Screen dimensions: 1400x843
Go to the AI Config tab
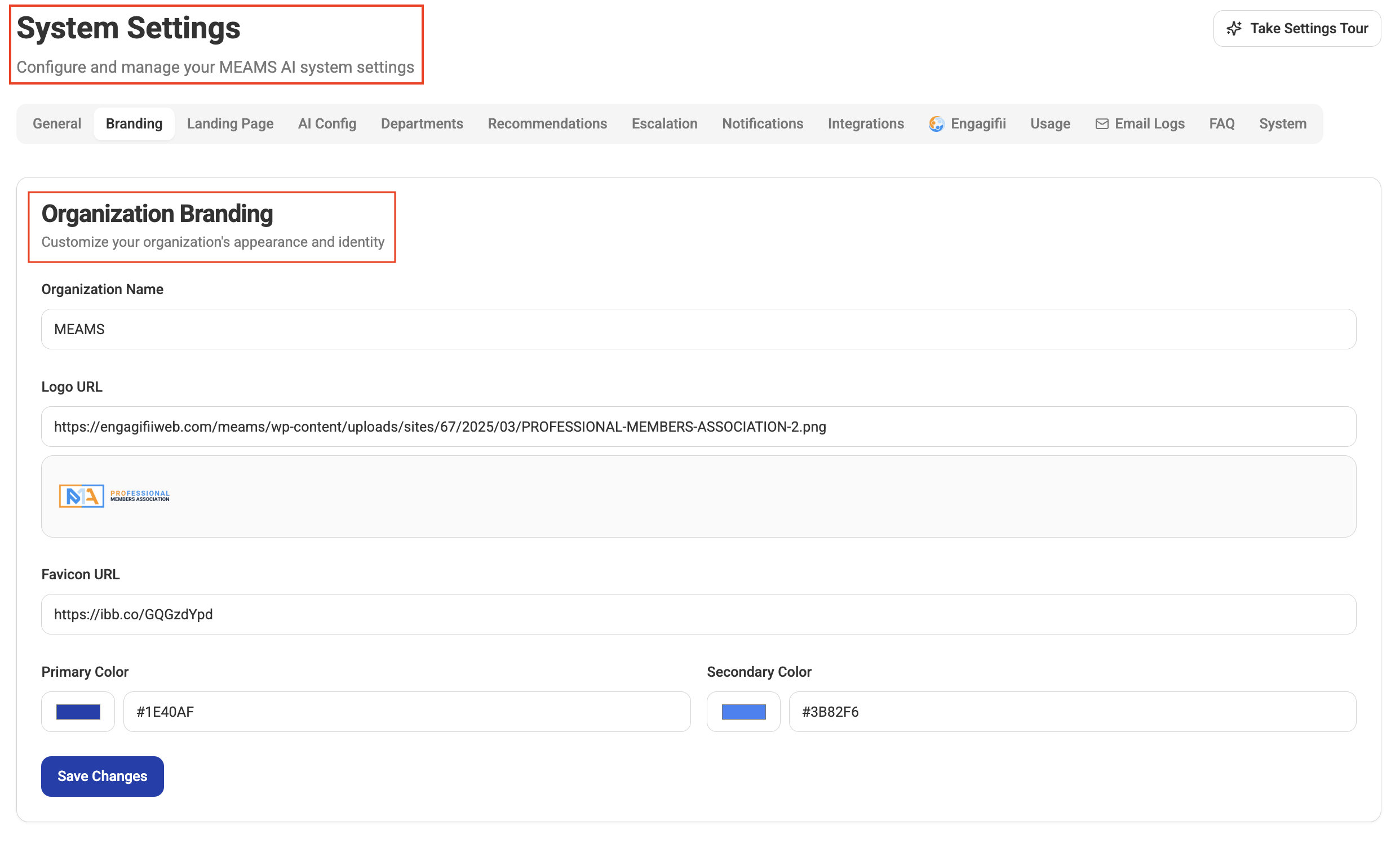(327, 124)
